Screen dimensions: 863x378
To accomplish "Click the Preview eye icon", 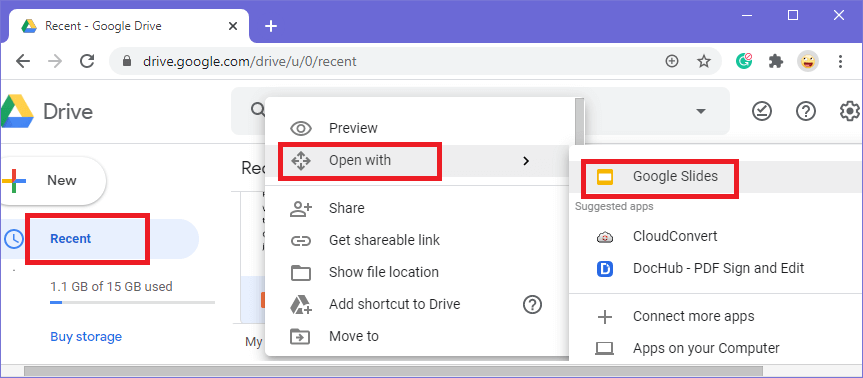I will (301, 129).
